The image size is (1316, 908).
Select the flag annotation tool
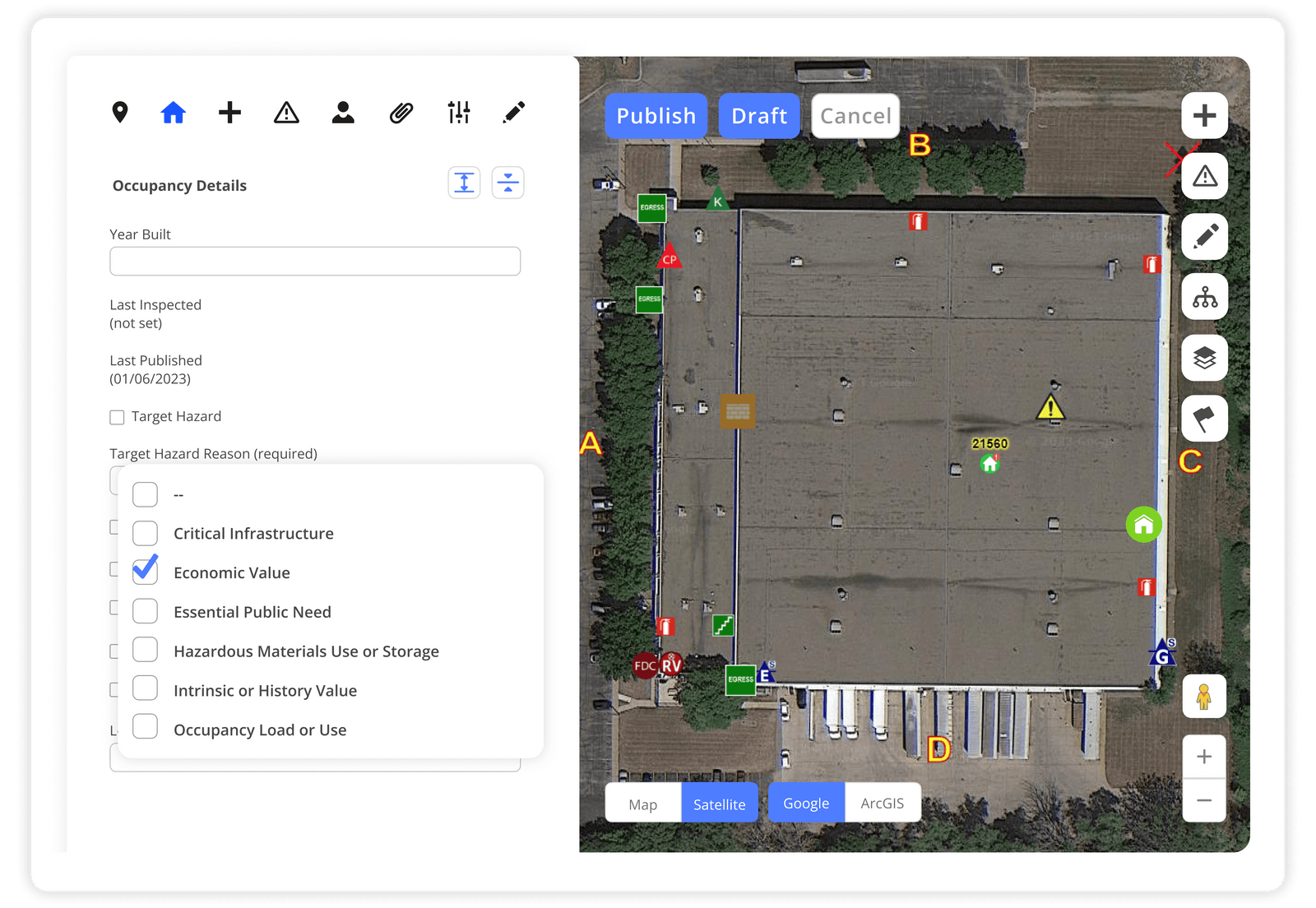pos(1204,419)
